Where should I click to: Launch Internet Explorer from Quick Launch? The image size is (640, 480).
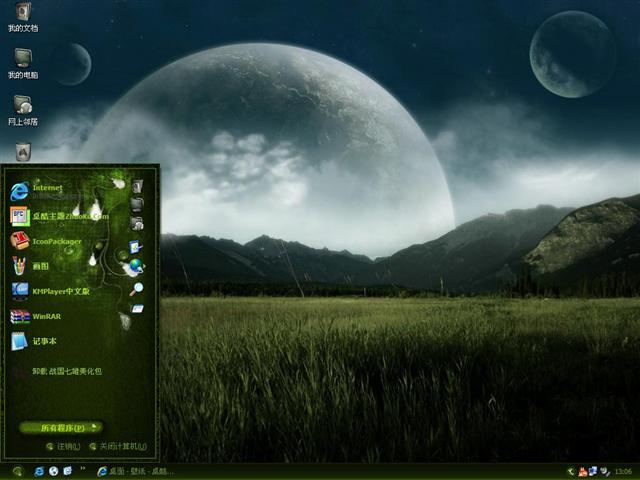click(x=39, y=471)
